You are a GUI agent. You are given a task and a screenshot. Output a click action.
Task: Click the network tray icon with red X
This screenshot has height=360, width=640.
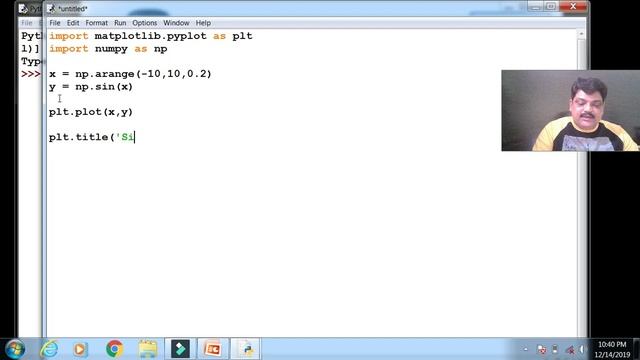570,350
